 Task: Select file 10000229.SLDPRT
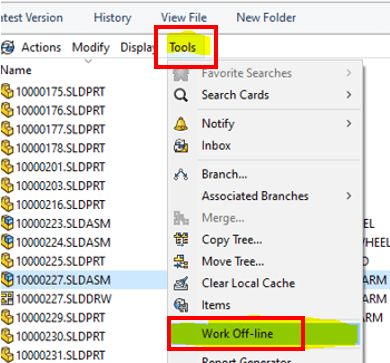click(x=60, y=318)
